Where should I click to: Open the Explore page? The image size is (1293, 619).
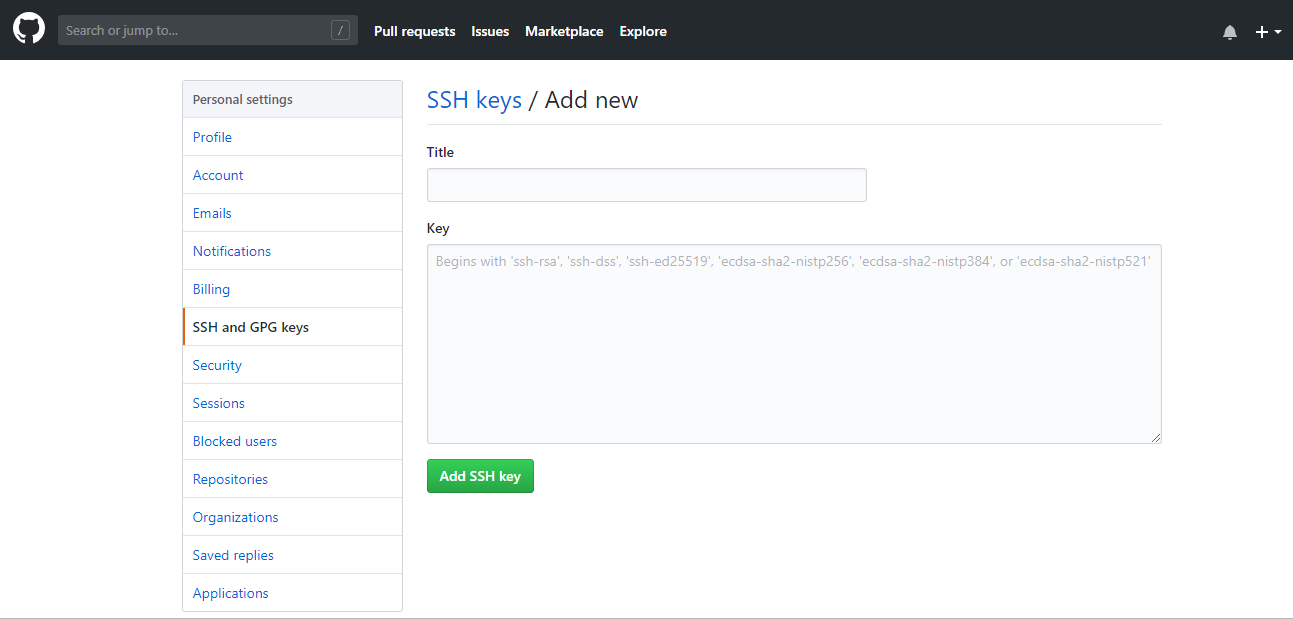(642, 31)
